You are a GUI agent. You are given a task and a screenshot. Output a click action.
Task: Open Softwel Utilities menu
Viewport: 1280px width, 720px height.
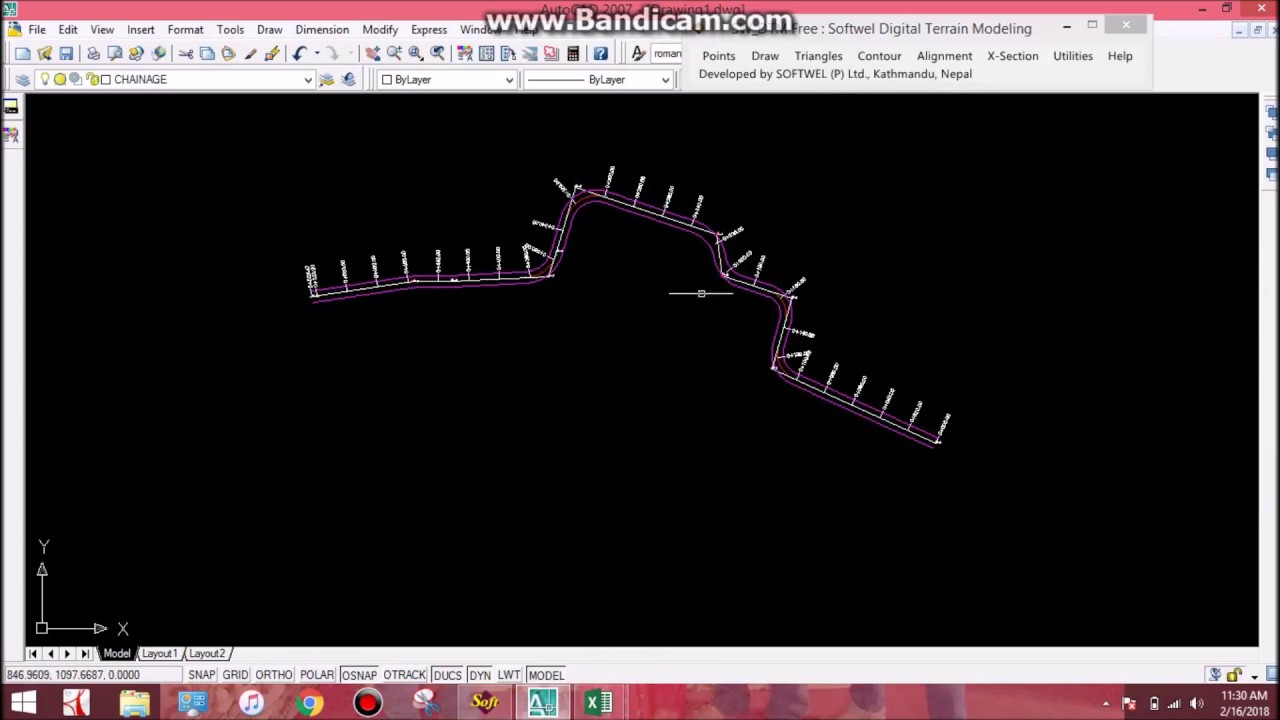pos(1072,56)
